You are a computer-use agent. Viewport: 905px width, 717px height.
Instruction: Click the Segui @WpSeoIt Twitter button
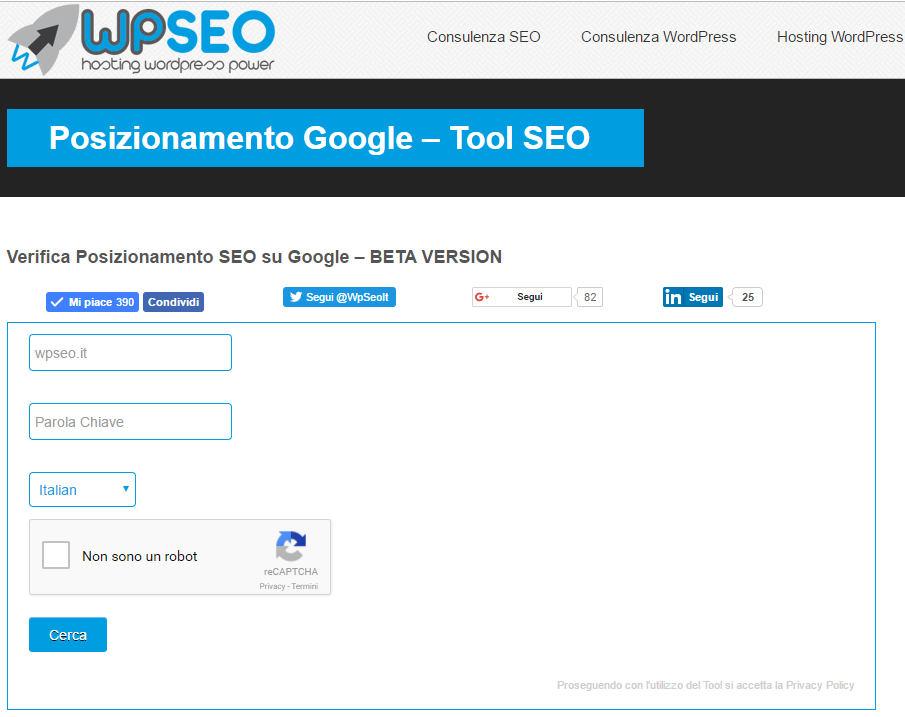pyautogui.click(x=338, y=296)
